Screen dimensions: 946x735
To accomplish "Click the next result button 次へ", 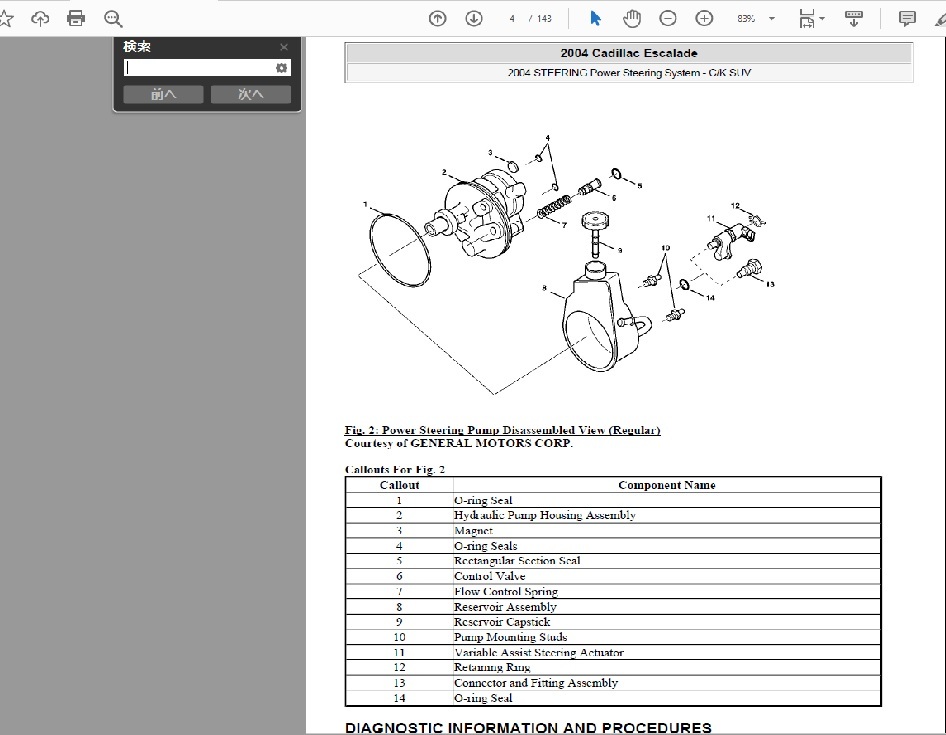I will (251, 94).
